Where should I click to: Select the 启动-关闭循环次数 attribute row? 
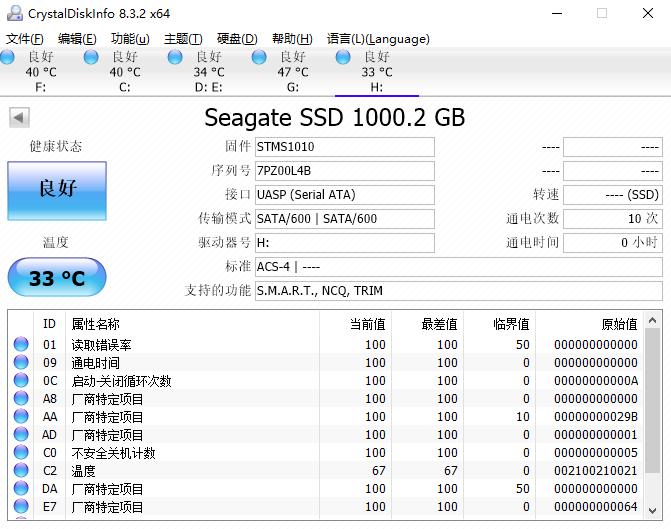click(326, 380)
